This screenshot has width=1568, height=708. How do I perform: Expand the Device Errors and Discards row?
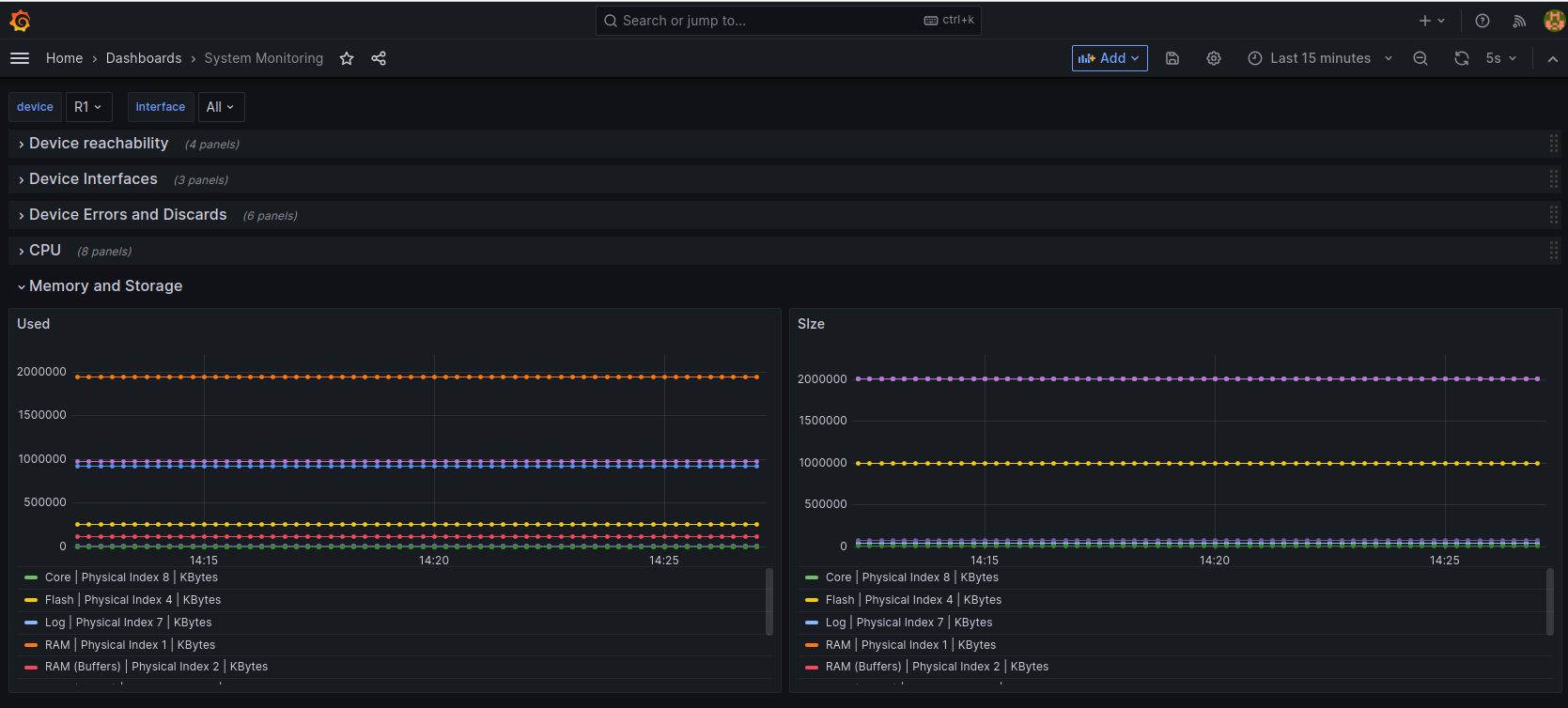(x=128, y=215)
